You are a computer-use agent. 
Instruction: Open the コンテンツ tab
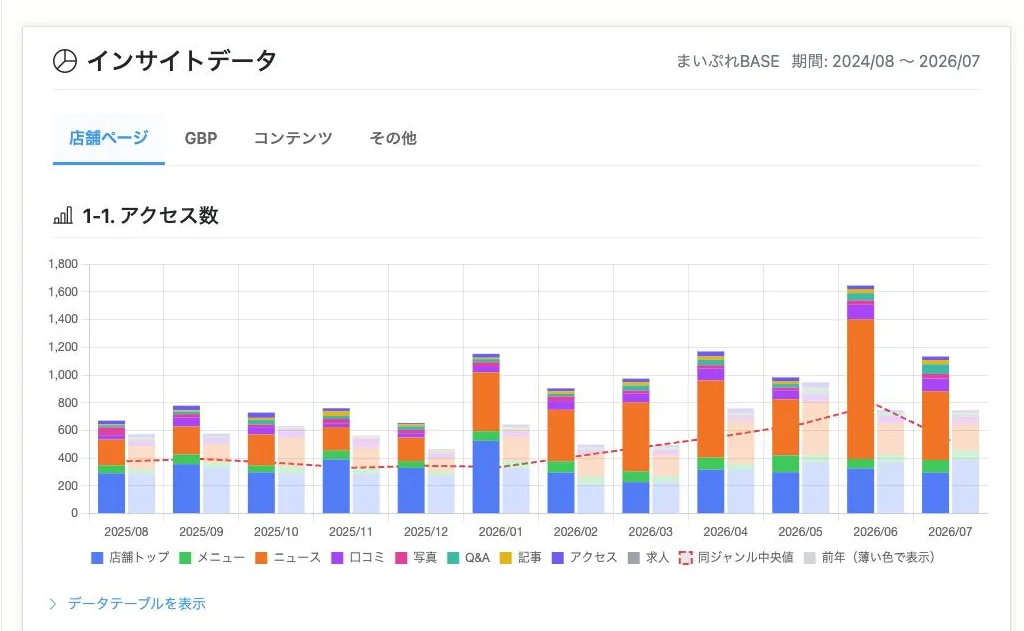point(293,138)
